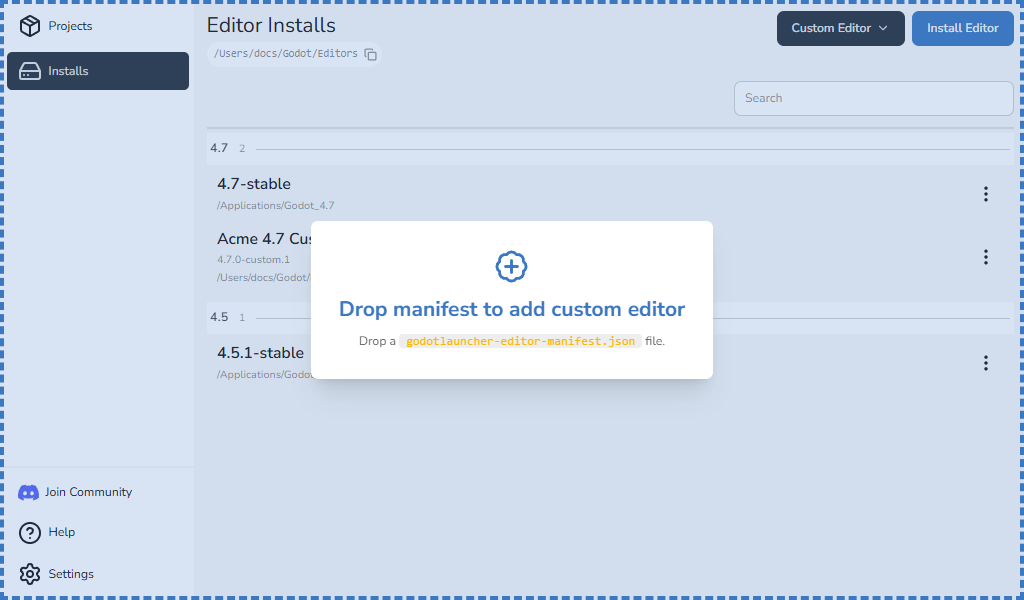Click the 4.7.0-custom.1 version text
Screen dimensions: 1024x600
pos(253,260)
